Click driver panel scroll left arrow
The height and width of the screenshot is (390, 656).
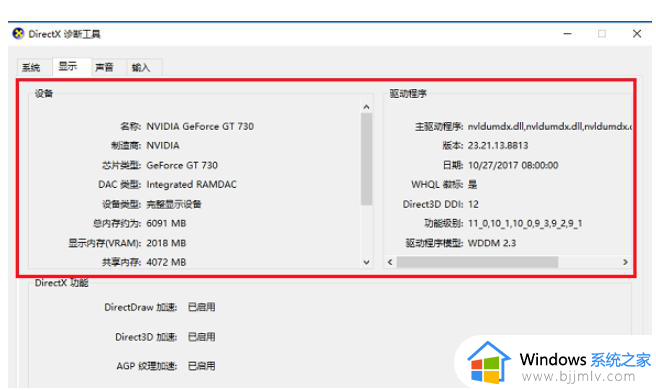click(x=390, y=262)
